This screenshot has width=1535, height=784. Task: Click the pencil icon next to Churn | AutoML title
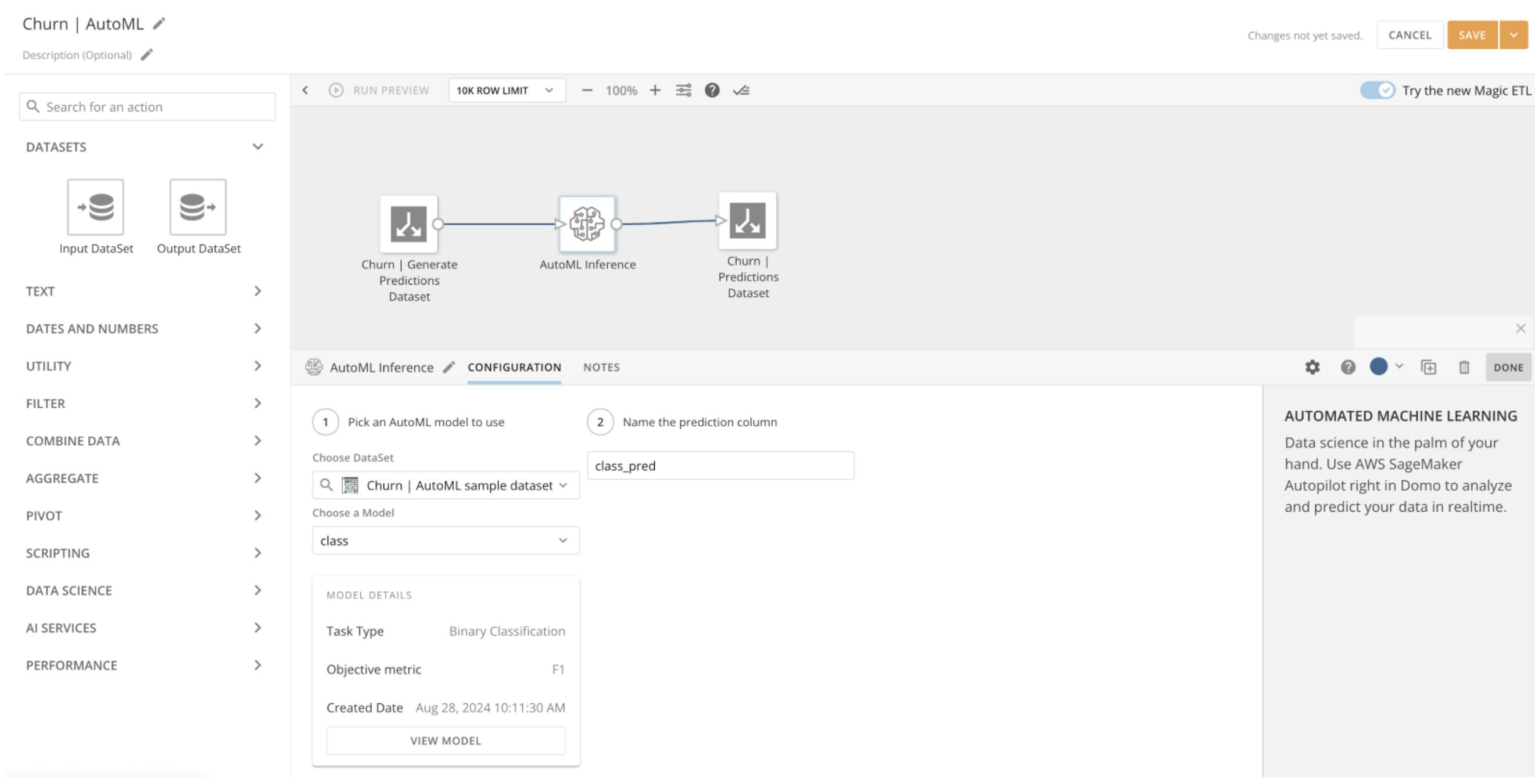pos(159,24)
